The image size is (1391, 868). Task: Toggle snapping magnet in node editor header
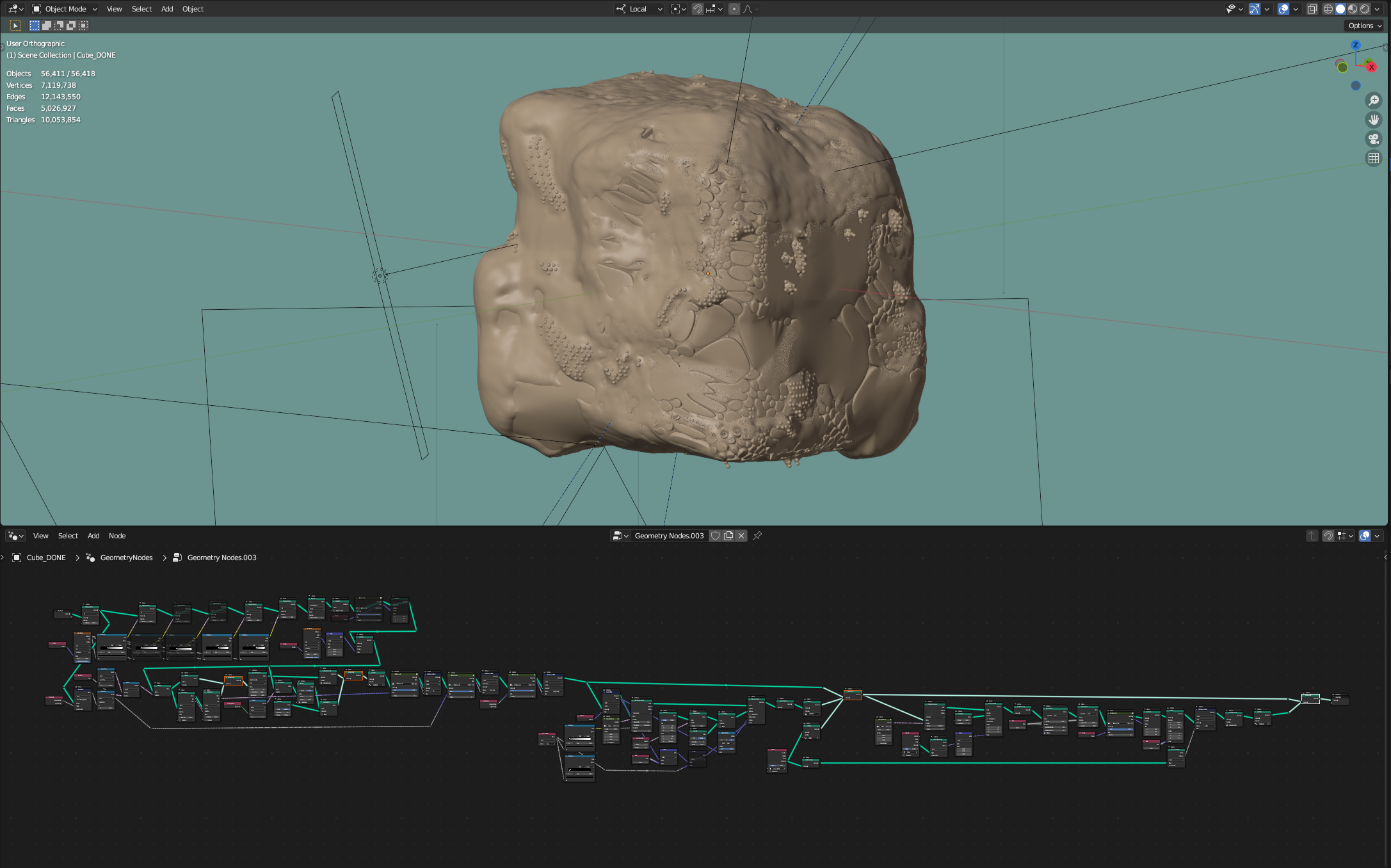pyautogui.click(x=1328, y=536)
